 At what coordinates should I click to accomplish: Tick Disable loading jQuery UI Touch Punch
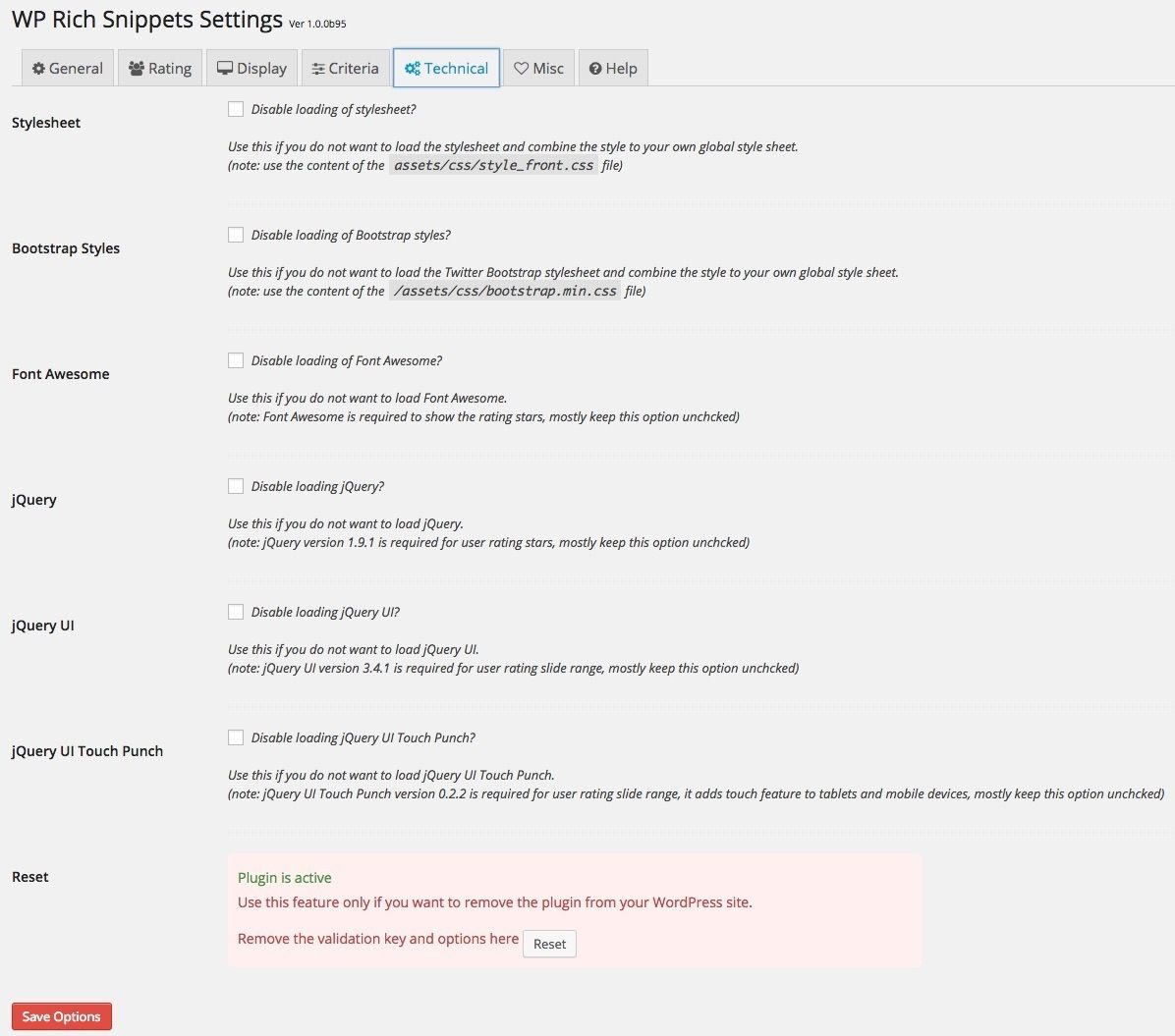pos(236,737)
